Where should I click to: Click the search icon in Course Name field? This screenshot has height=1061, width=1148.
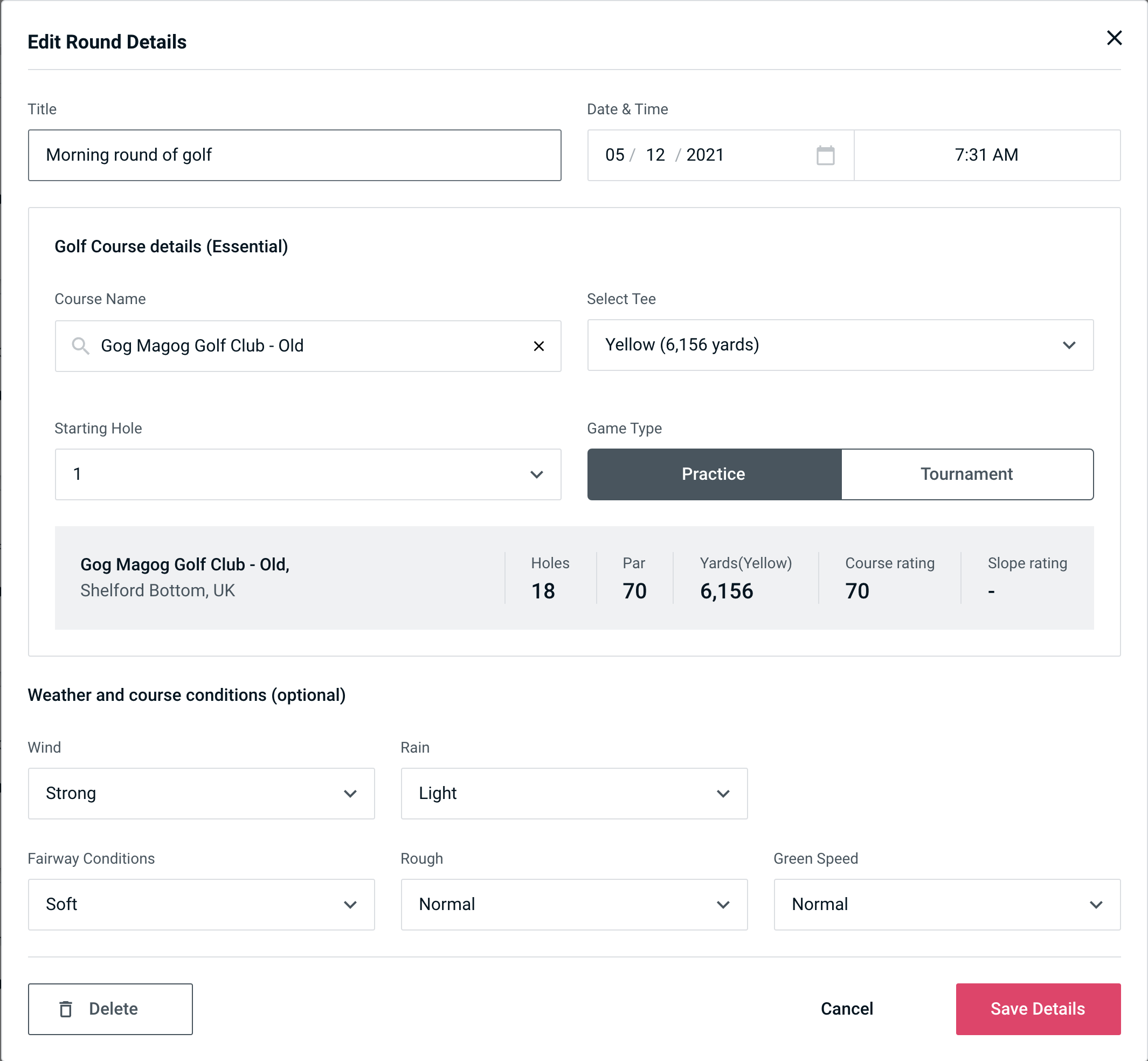coord(80,345)
